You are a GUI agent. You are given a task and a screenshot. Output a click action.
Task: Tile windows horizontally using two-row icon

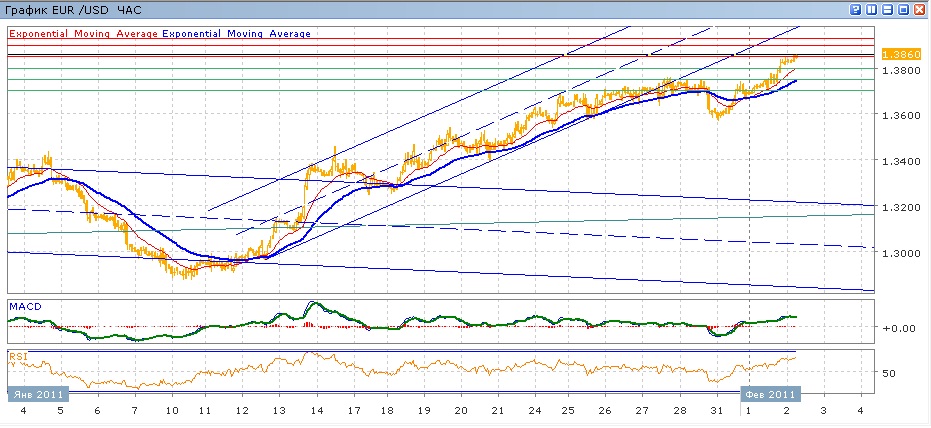(x=888, y=9)
